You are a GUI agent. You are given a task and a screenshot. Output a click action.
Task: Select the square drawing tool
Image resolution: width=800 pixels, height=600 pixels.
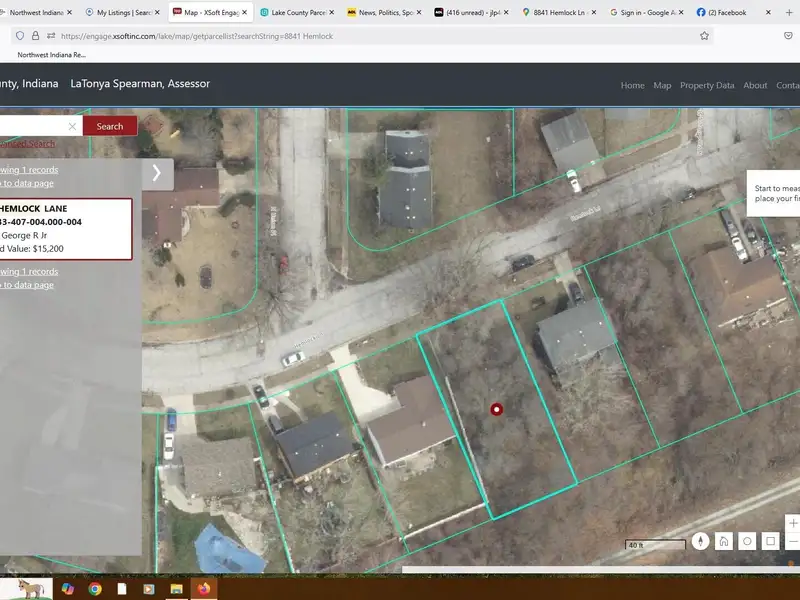pos(770,541)
